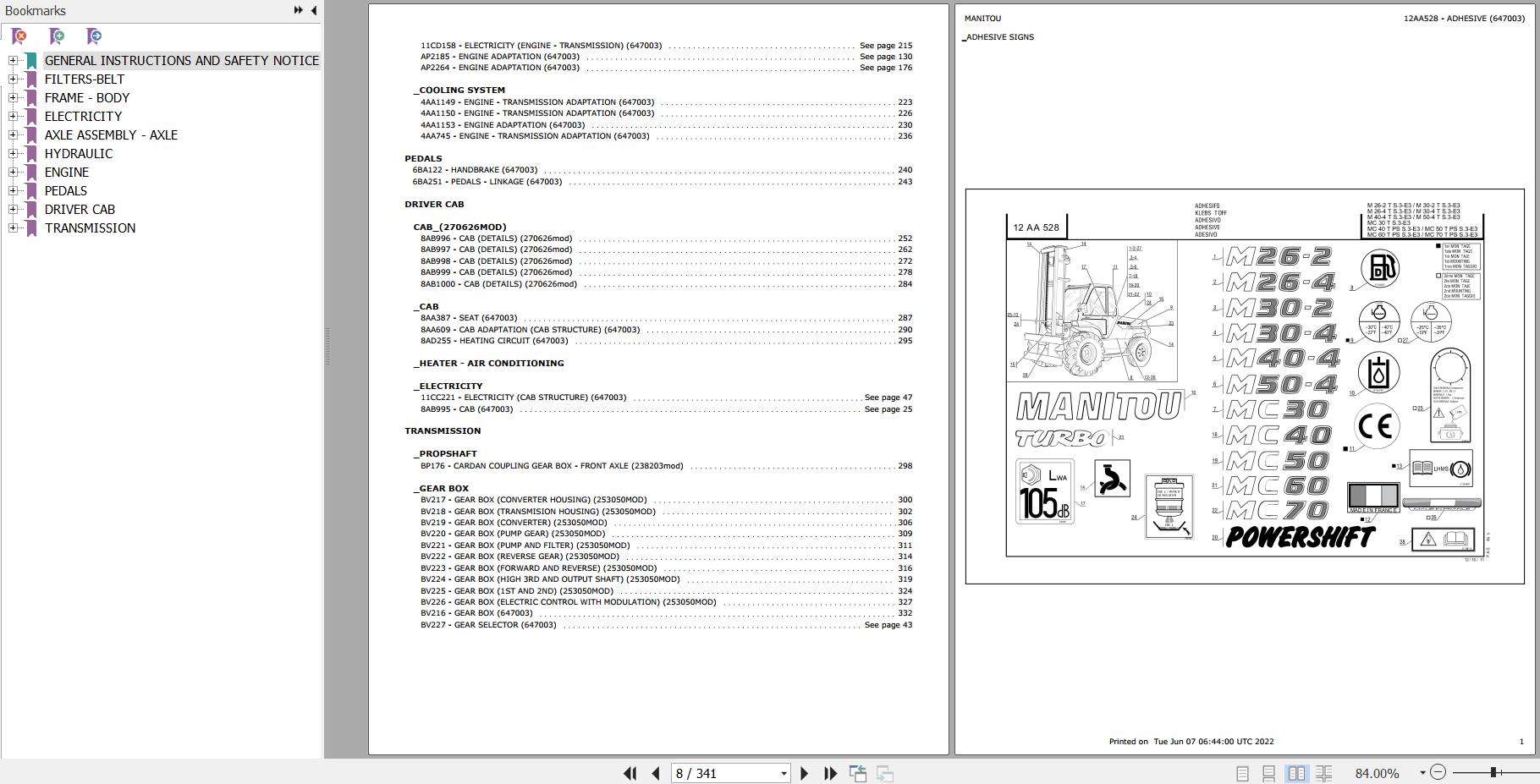Switch to continuous facing view
This screenshot has width=1540, height=784.
coord(1324,773)
